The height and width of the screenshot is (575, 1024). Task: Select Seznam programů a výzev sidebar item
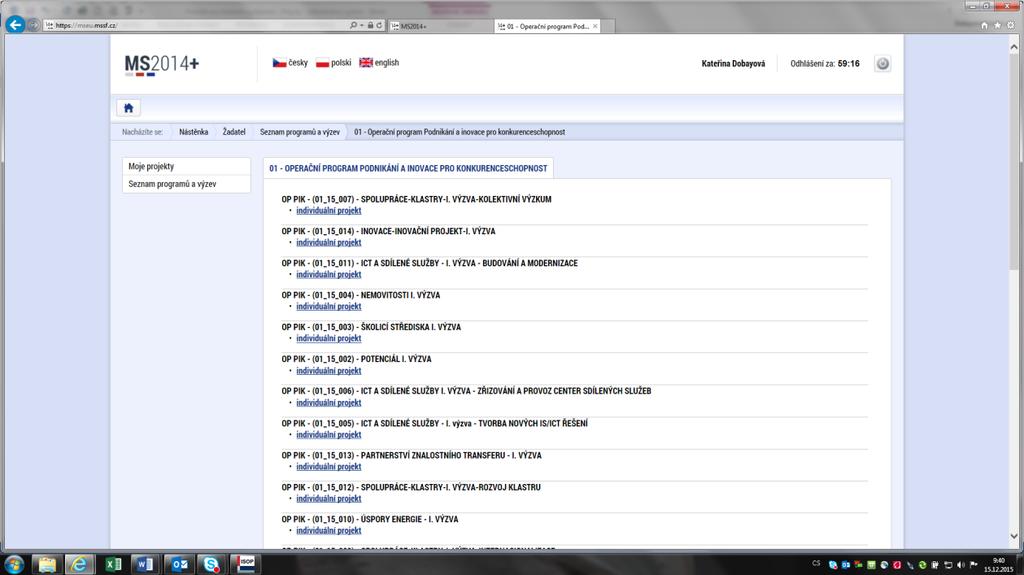(x=186, y=184)
